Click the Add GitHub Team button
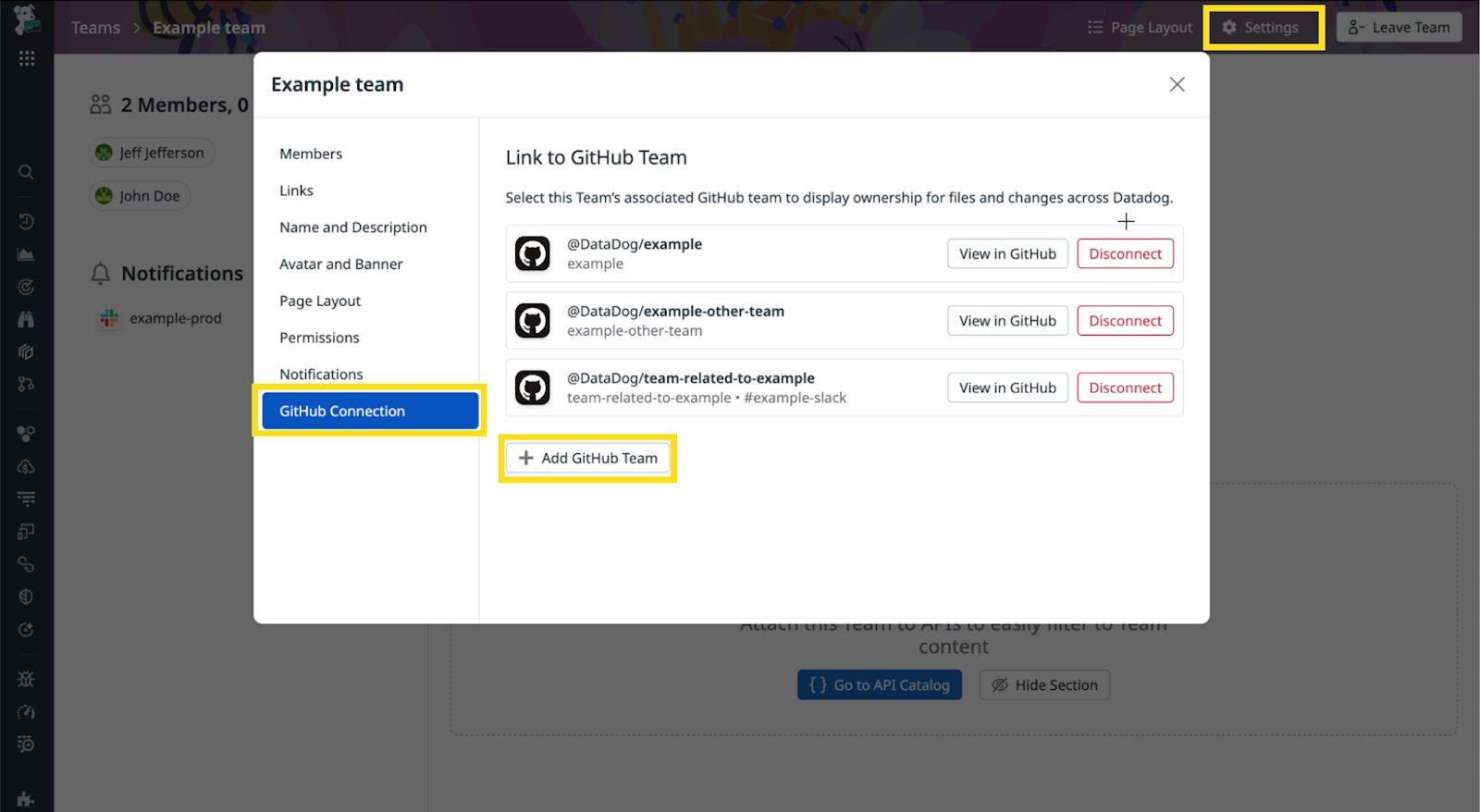 [587, 458]
